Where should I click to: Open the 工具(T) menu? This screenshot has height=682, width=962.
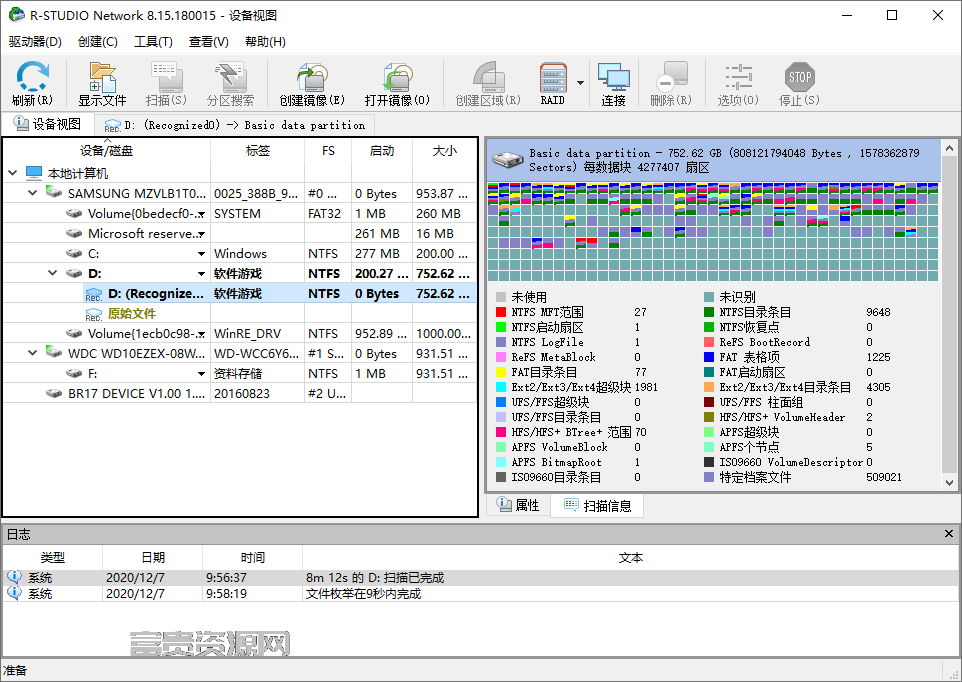(153, 42)
